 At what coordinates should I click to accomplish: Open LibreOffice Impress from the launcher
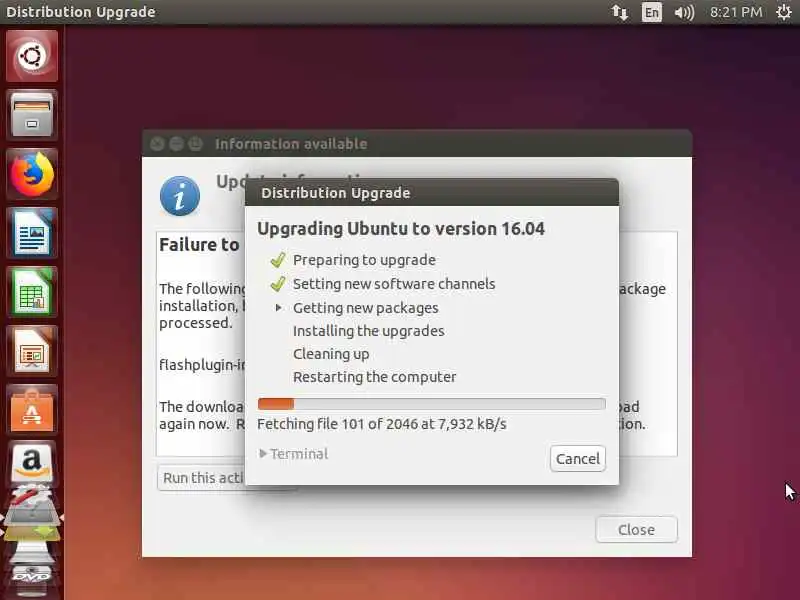point(32,352)
